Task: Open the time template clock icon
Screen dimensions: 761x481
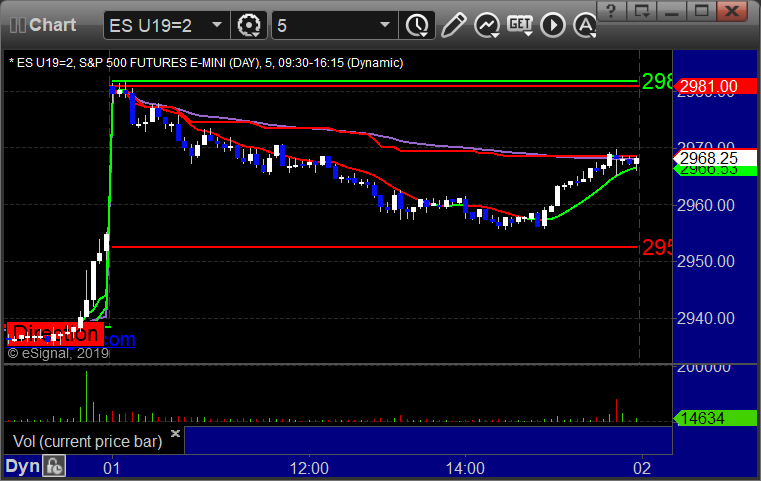Action: point(417,25)
